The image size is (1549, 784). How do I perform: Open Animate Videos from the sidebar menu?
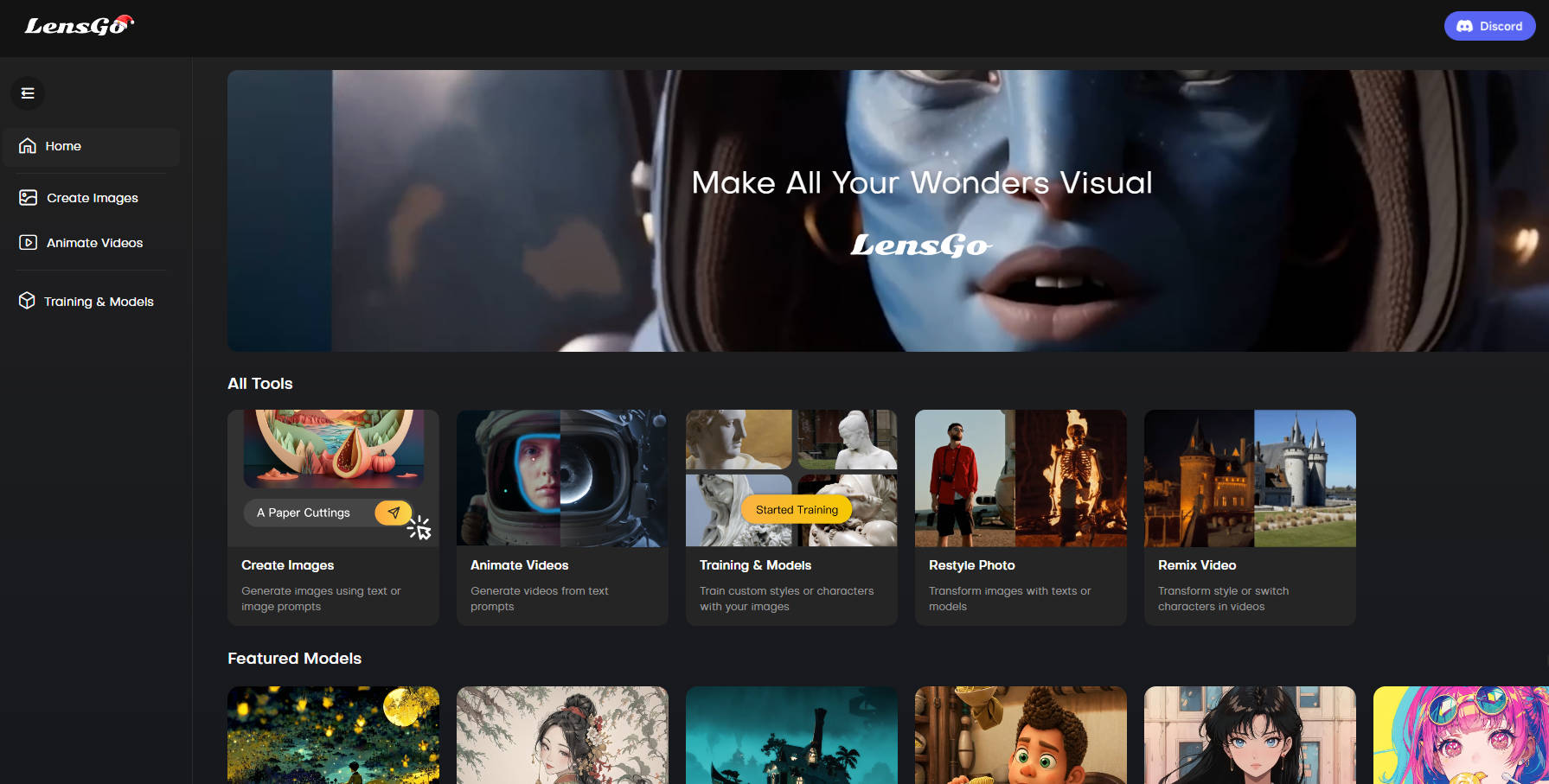(94, 243)
